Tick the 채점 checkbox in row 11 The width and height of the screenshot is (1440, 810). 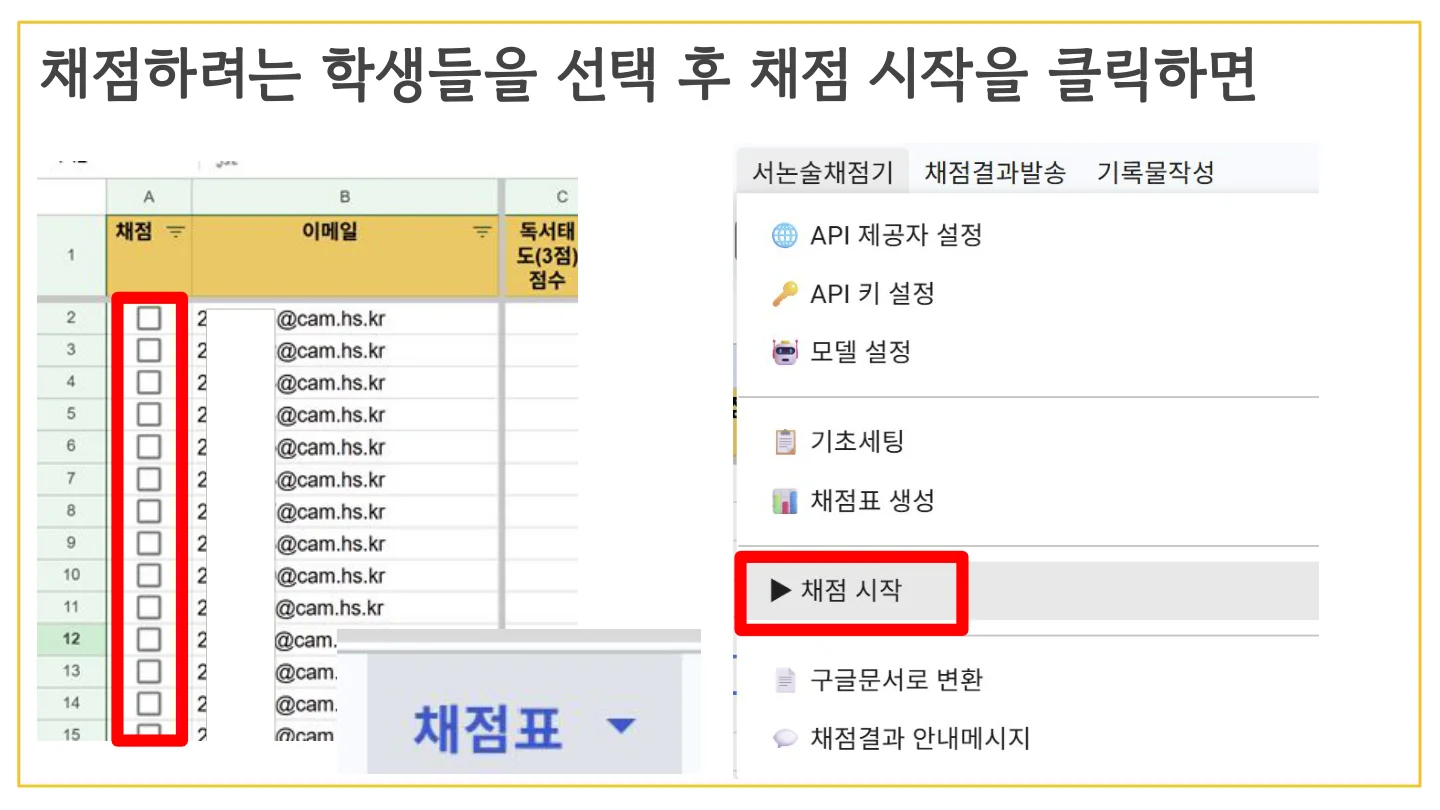pyautogui.click(x=149, y=607)
